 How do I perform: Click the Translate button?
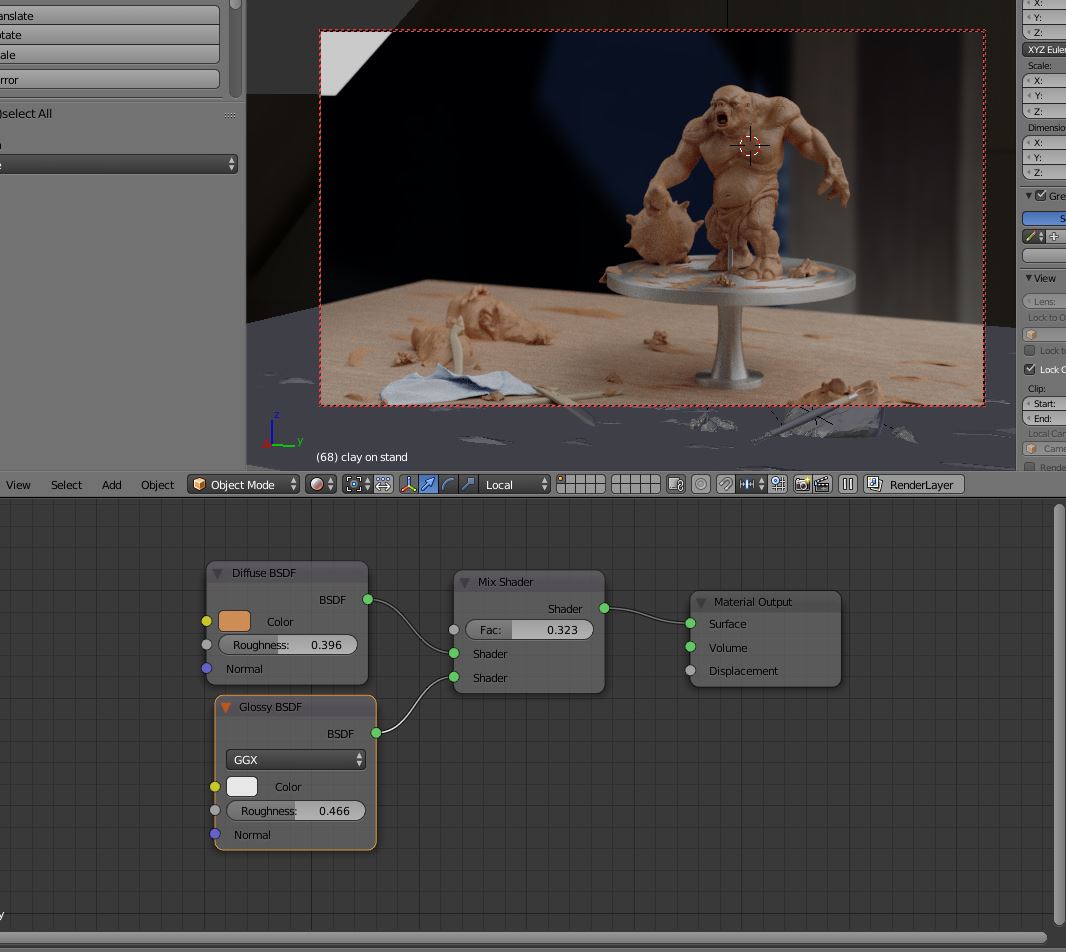pyautogui.click(x=109, y=16)
